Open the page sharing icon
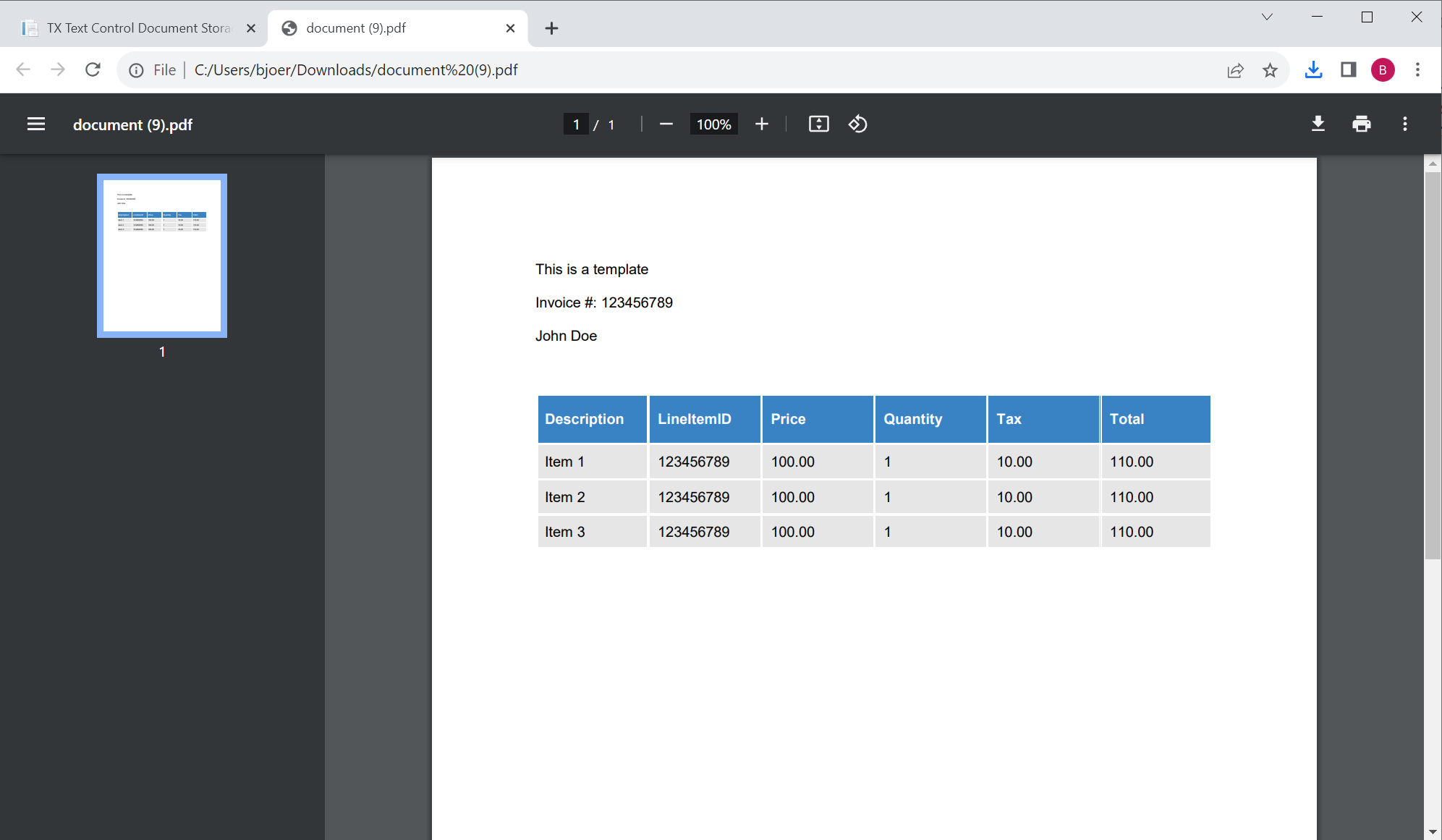The image size is (1442, 840). point(1235,69)
